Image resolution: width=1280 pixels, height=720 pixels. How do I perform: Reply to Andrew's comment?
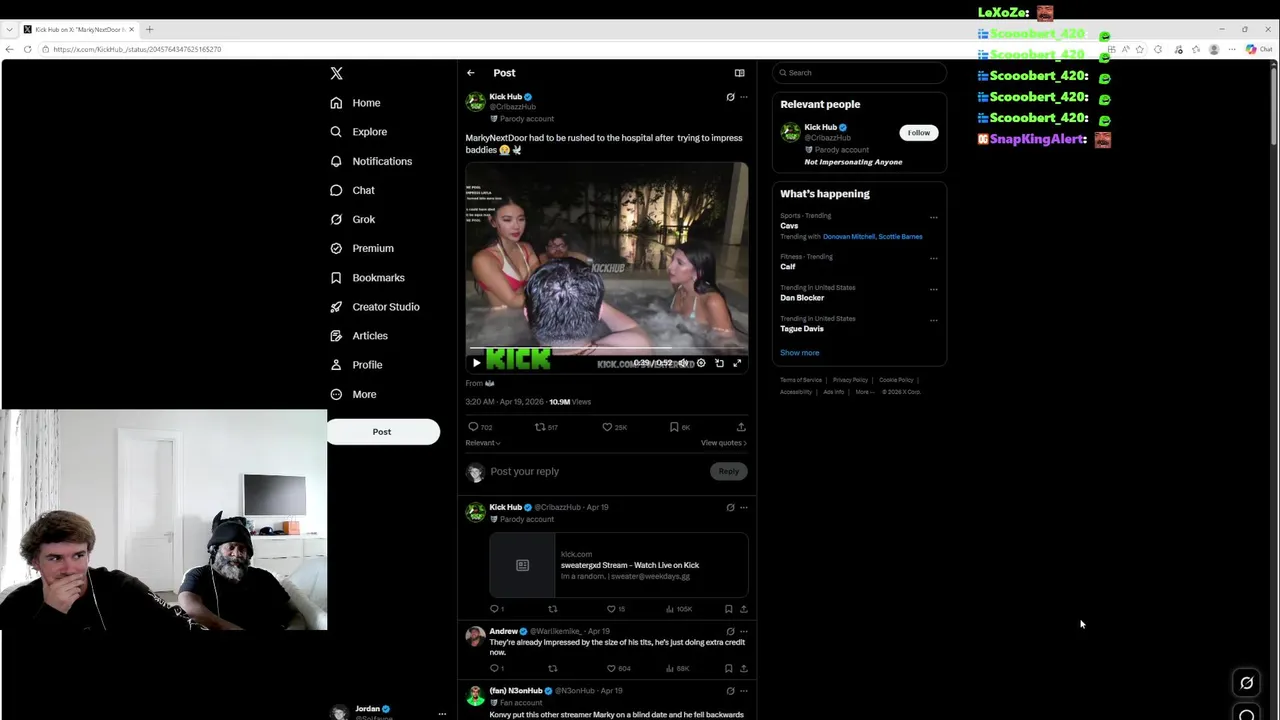click(x=496, y=668)
